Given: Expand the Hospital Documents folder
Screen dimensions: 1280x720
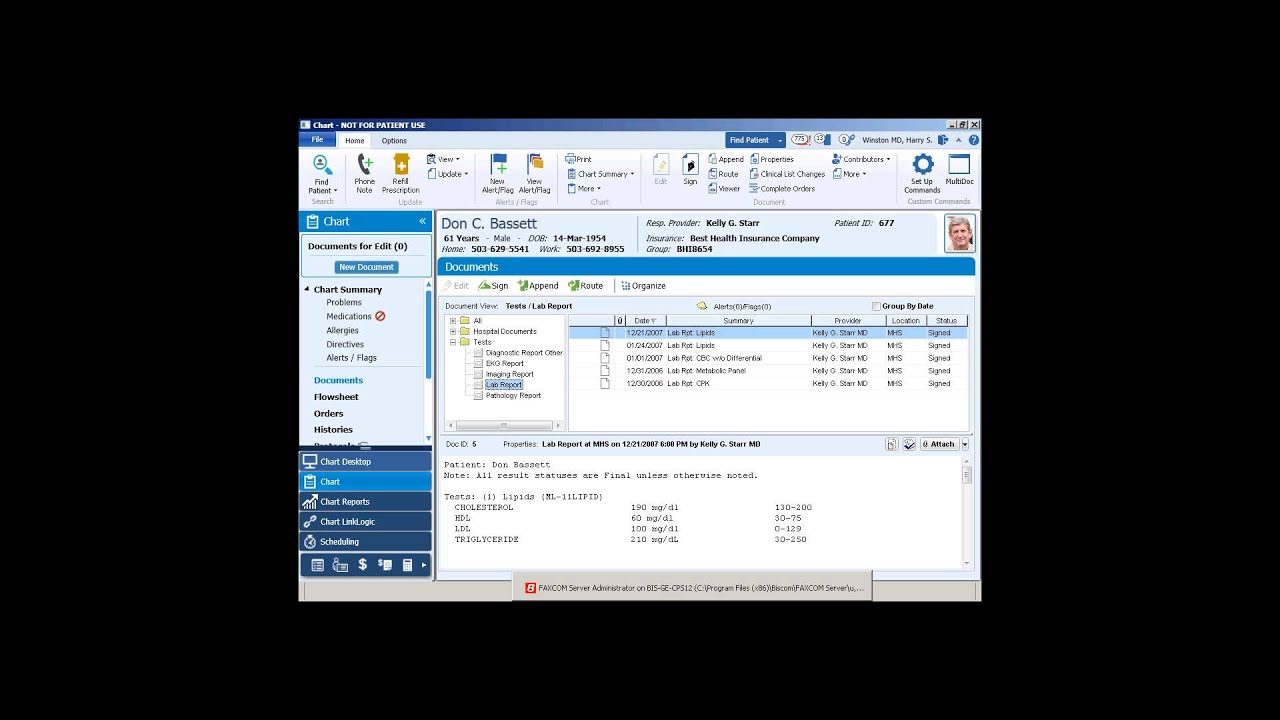Looking at the screenshot, I should [453, 331].
